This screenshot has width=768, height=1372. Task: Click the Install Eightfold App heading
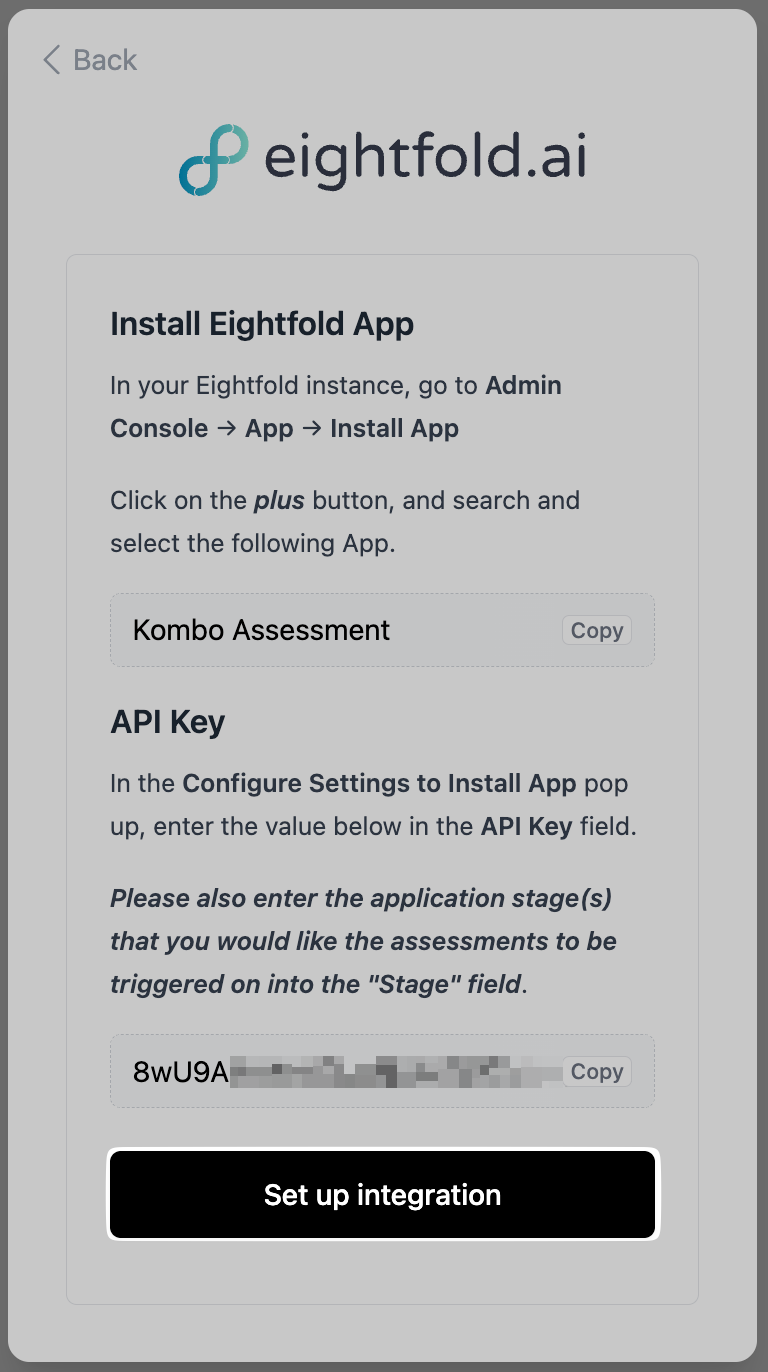click(x=262, y=325)
